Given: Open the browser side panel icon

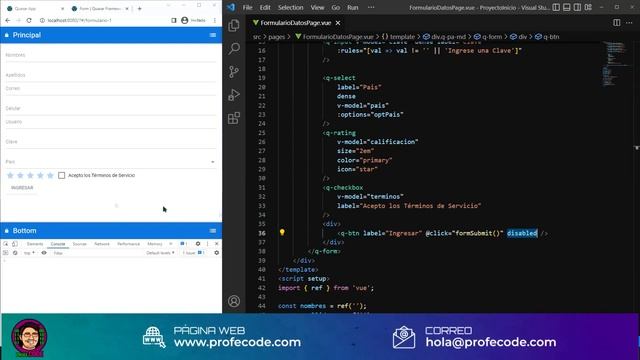Looking at the screenshot, I should click(x=174, y=20).
